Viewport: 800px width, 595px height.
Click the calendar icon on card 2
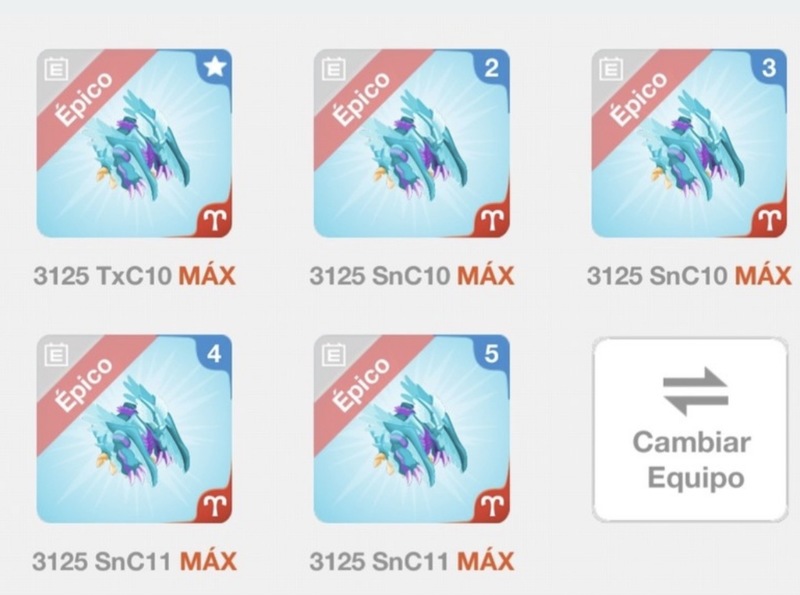pos(334,69)
